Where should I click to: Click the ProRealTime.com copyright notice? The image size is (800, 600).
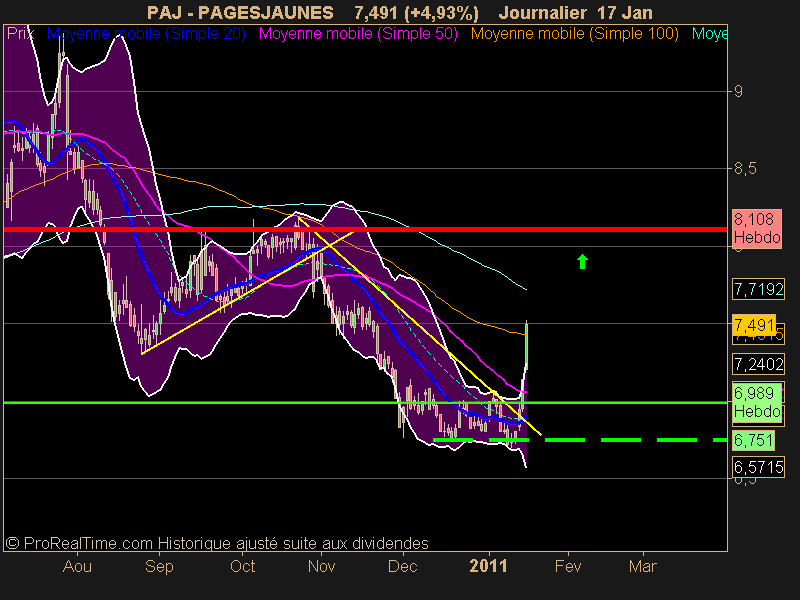coord(217,543)
